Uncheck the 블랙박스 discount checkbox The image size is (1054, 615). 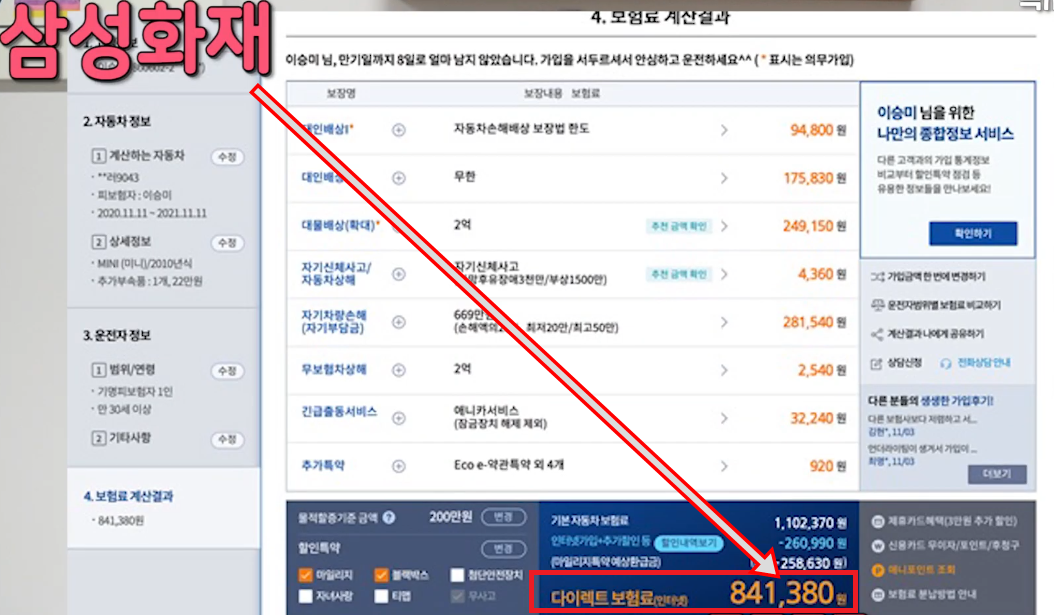tap(381, 575)
